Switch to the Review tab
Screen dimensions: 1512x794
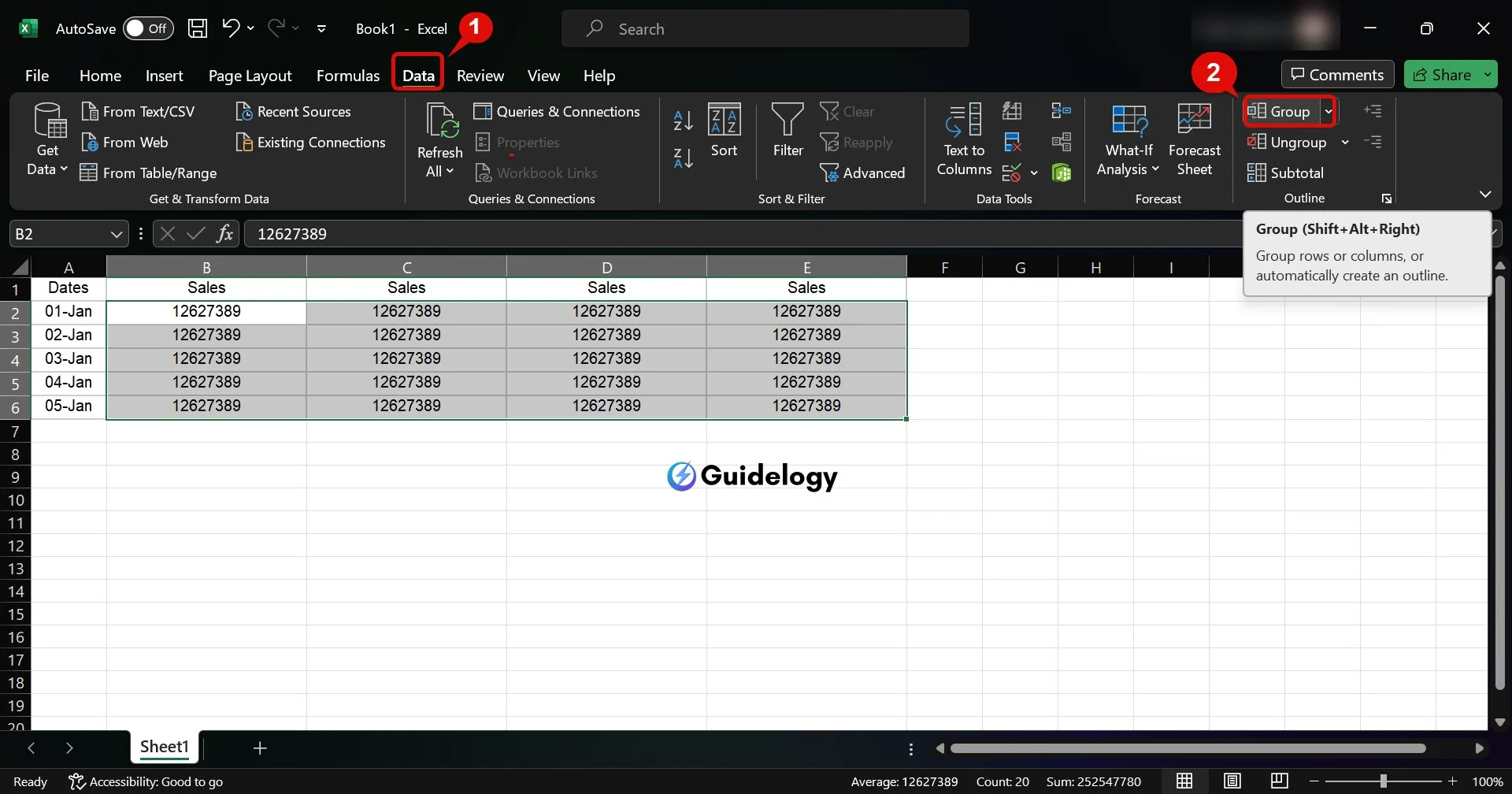point(480,76)
